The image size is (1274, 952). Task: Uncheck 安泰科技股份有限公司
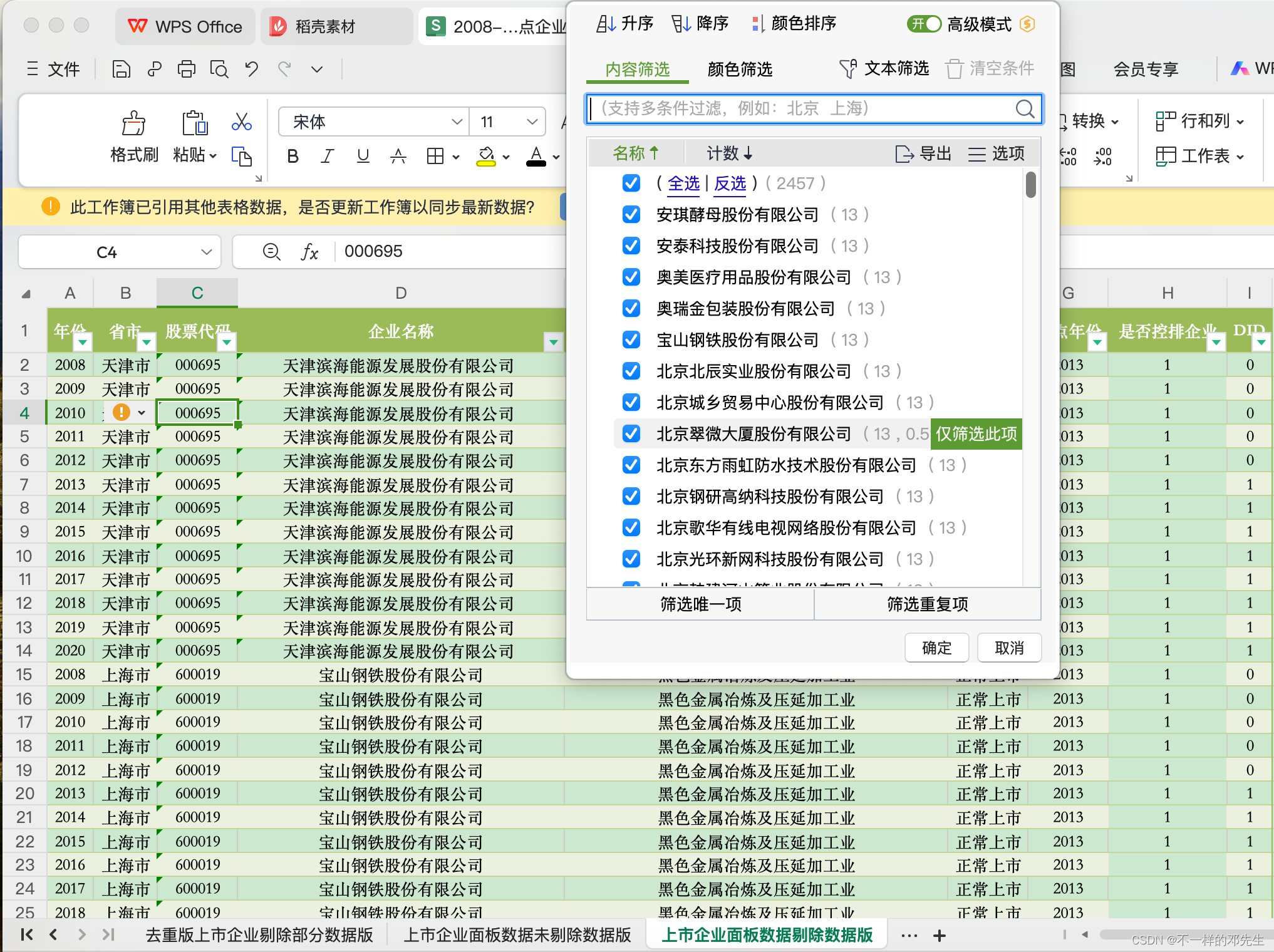pyautogui.click(x=631, y=246)
